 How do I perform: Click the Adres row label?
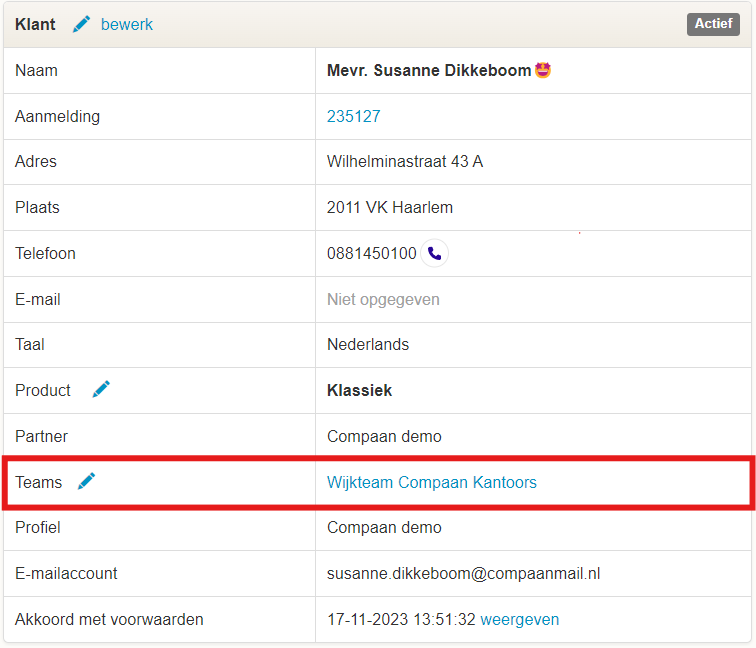point(36,162)
